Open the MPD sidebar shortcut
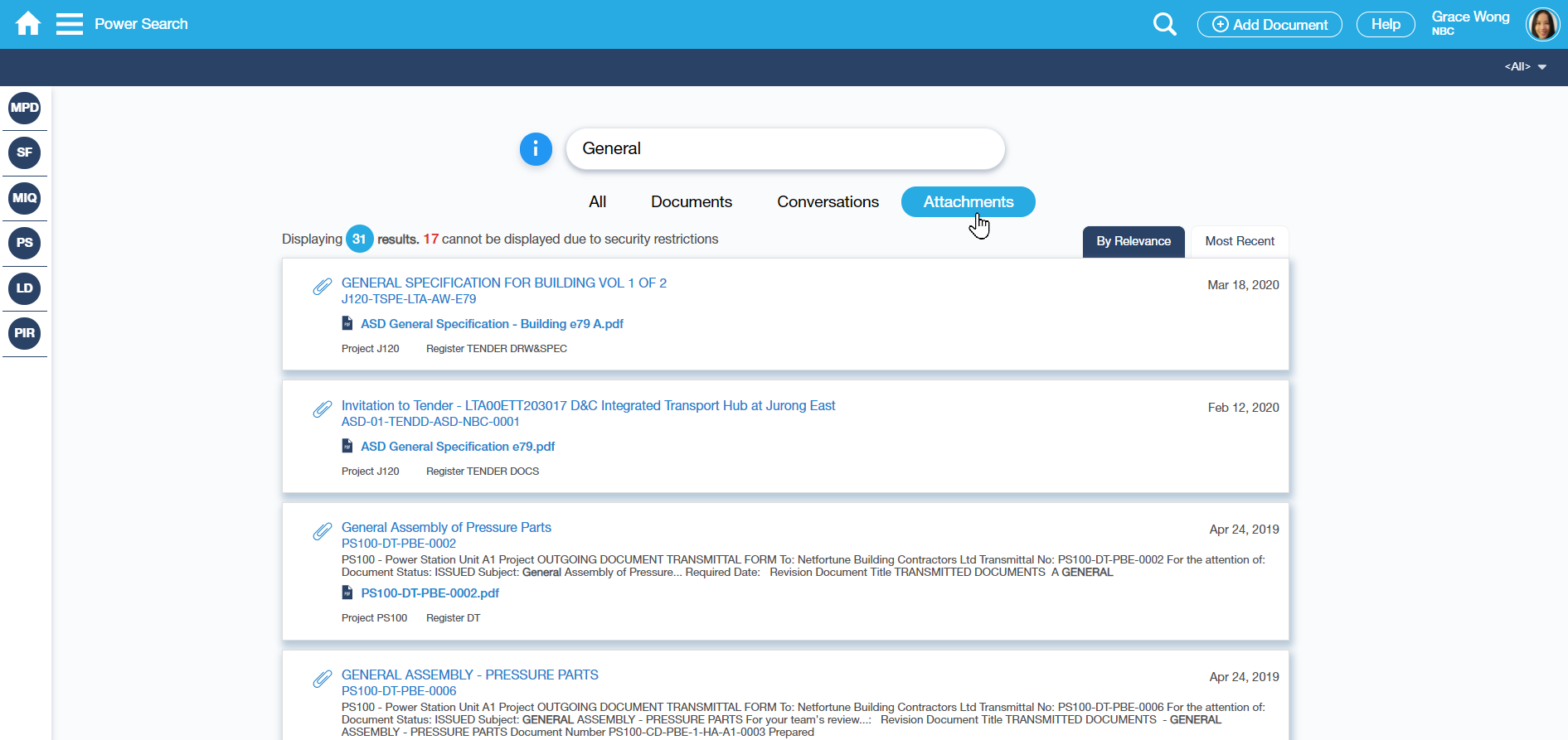This screenshot has width=1568, height=740. [x=25, y=108]
